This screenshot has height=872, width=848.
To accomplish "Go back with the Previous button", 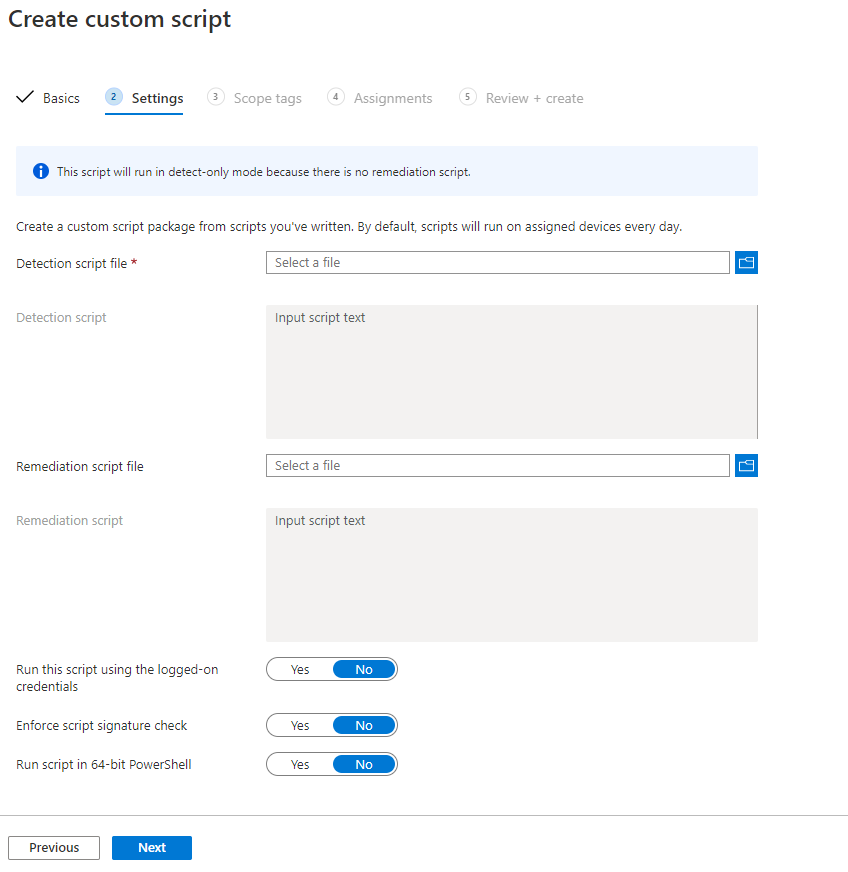I will (x=54, y=848).
